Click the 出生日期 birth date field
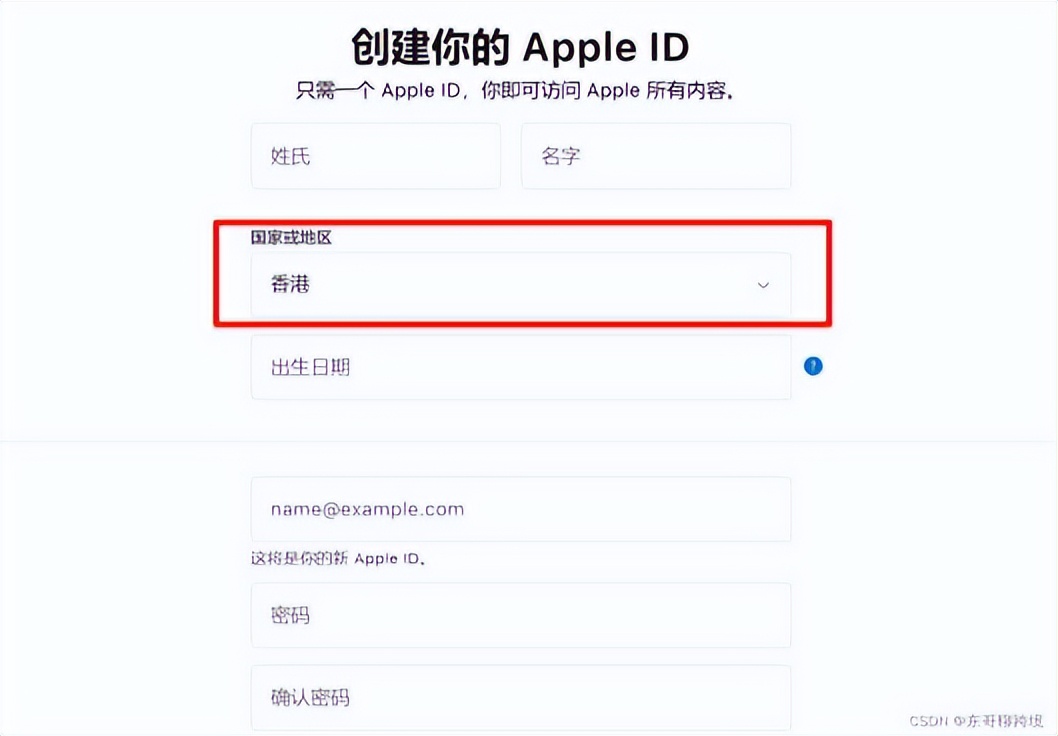Viewport: 1058px width, 736px height. coord(521,367)
